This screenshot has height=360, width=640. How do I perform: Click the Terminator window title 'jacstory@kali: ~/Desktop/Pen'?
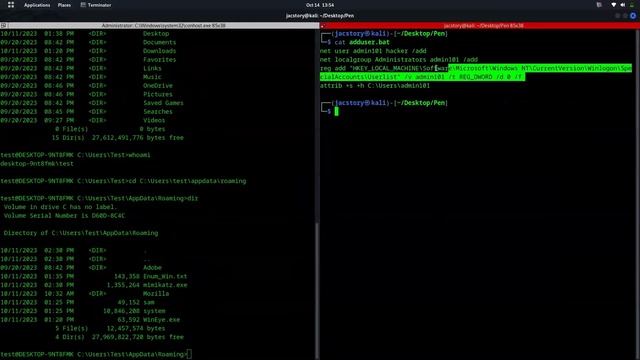tap(320, 16)
